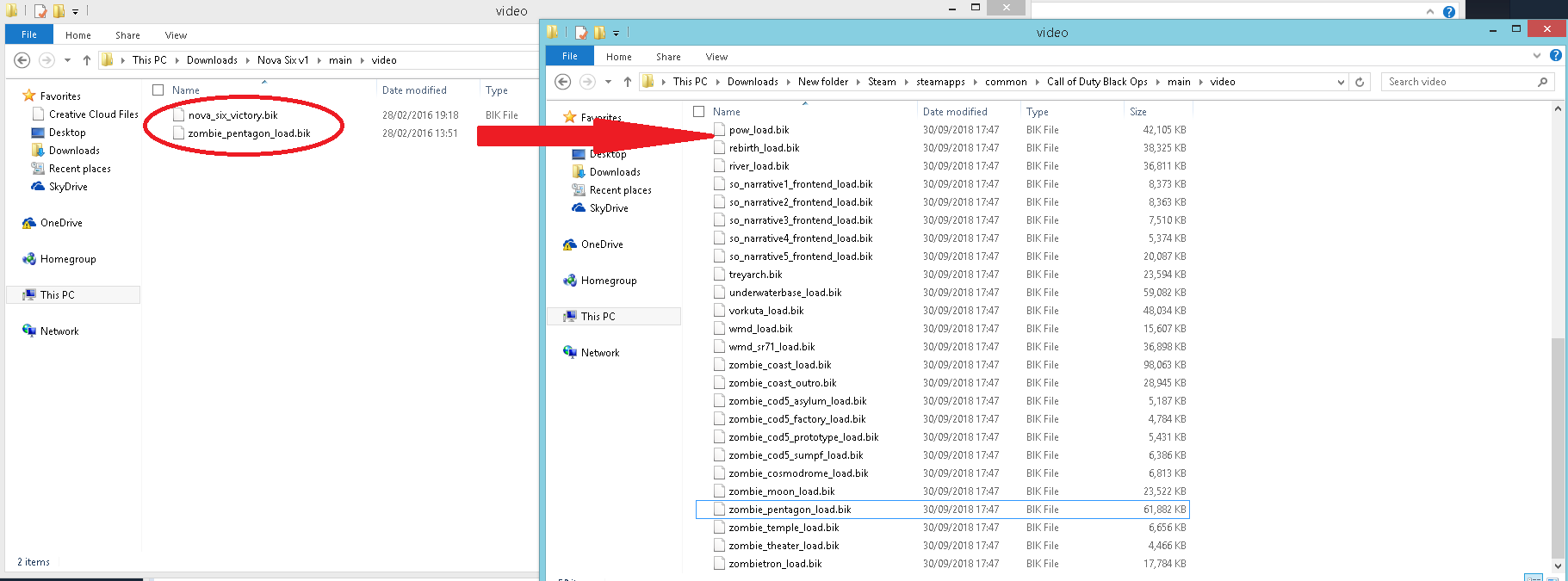This screenshot has height=581, width=1568.
Task: Select zombie_moon_load.bik file
Action: tap(782, 491)
